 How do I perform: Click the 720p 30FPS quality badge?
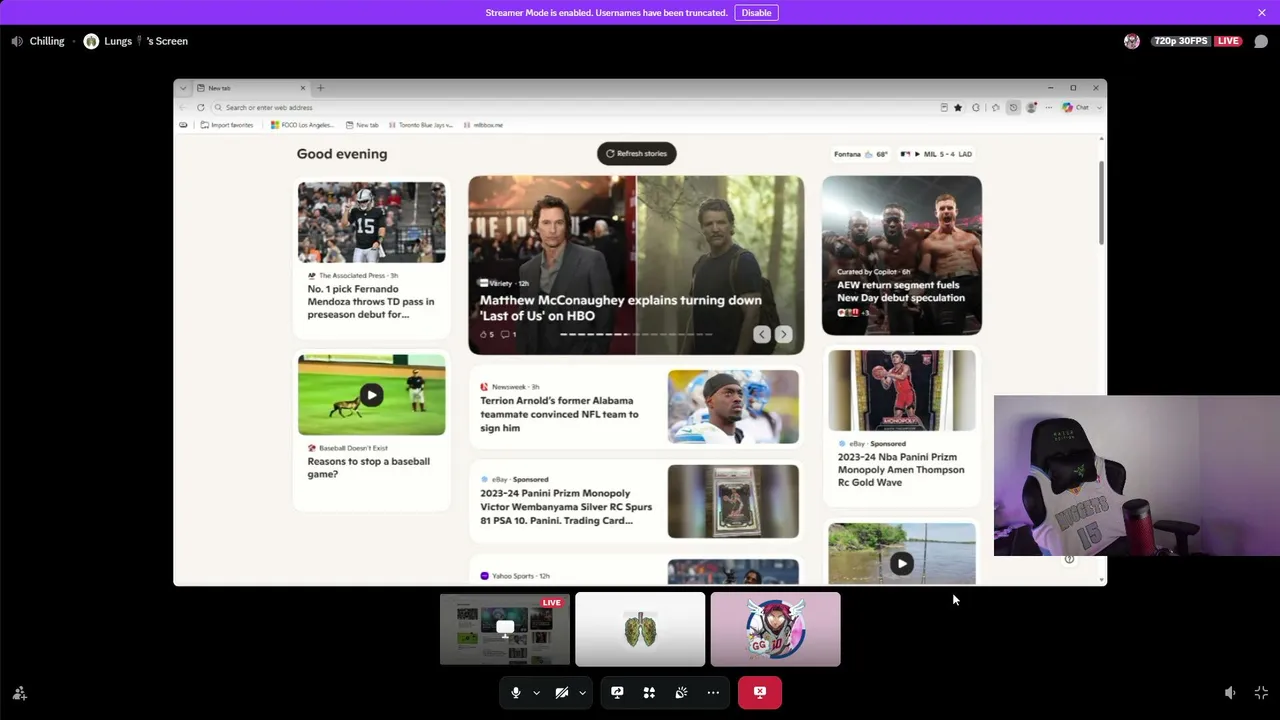click(1180, 41)
